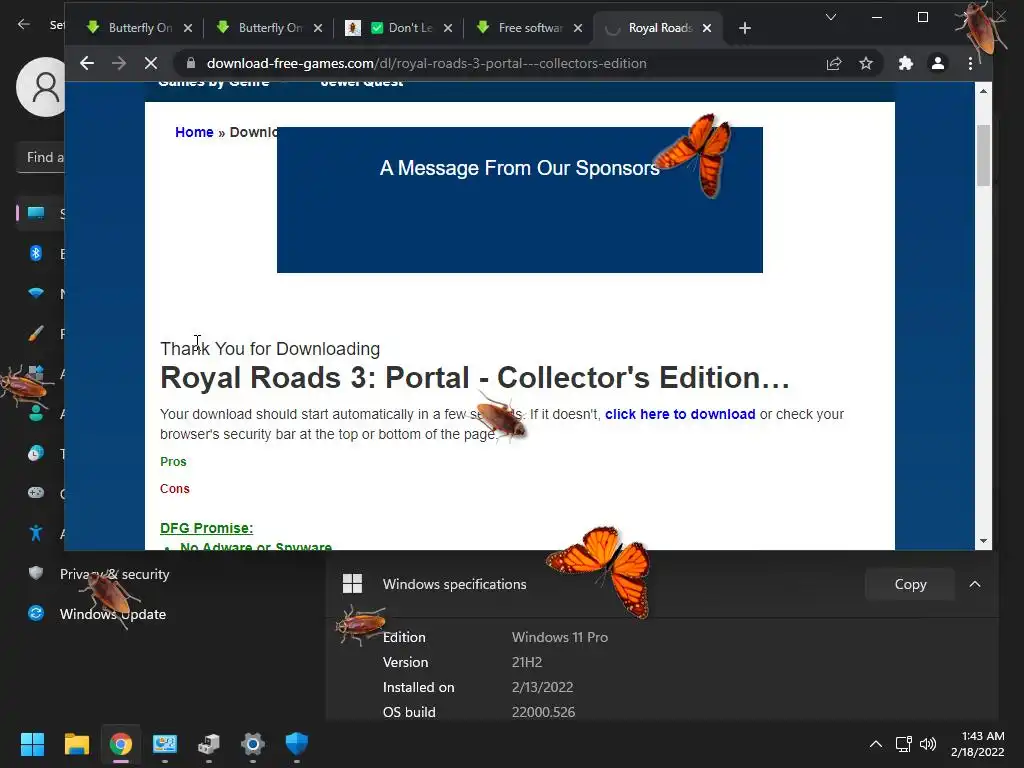Screen dimensions: 1024x768
Task: Open Windows Update in Settings sidebar
Action: coord(112,614)
